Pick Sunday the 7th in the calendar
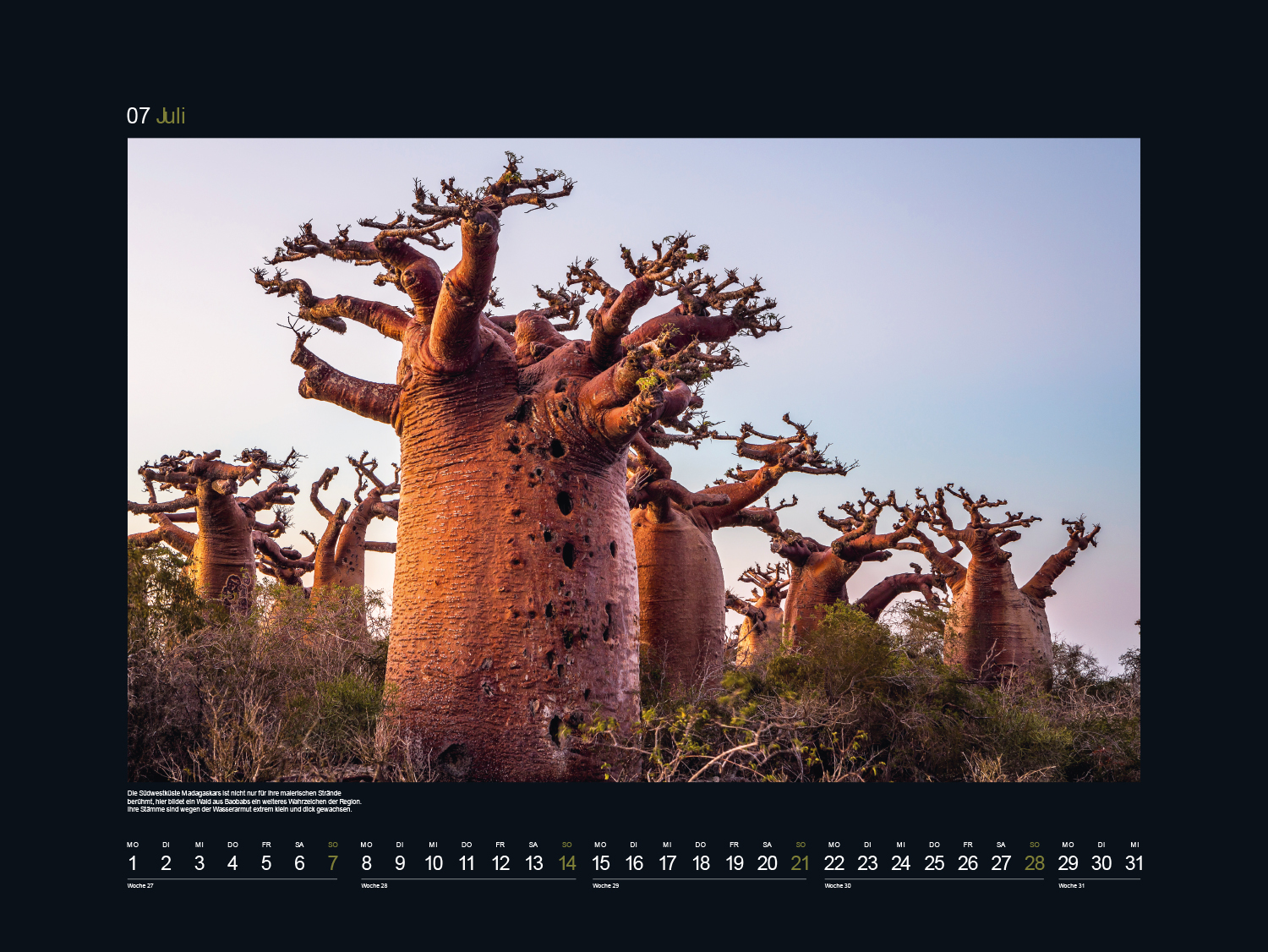The image size is (1268, 952). (333, 863)
